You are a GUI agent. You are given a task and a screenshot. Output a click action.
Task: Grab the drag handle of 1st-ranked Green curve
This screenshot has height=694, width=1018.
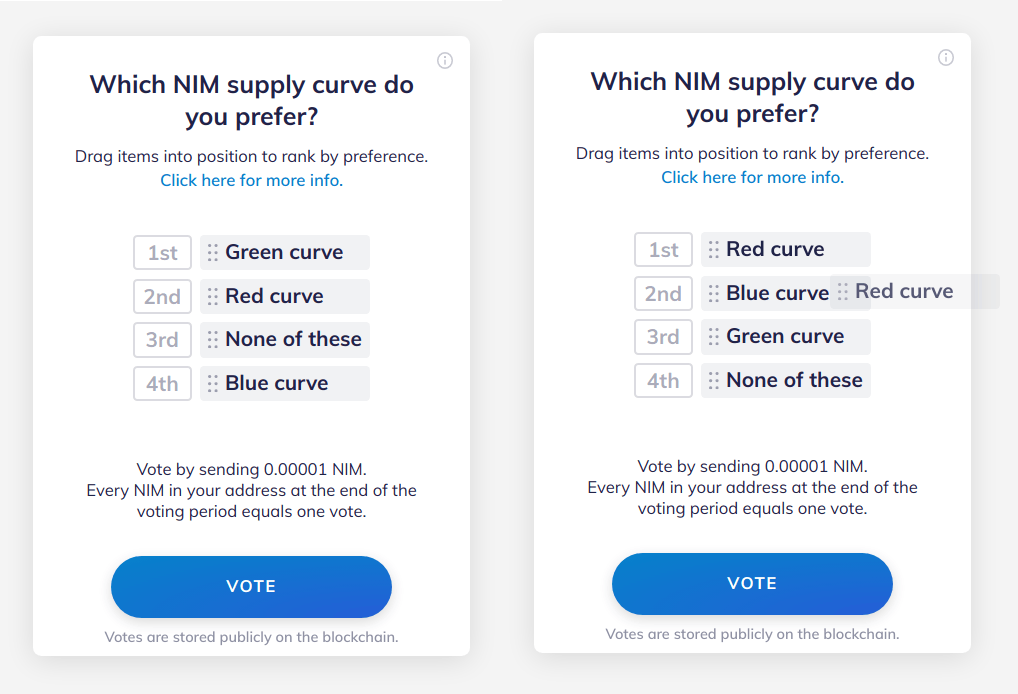[x=213, y=253]
